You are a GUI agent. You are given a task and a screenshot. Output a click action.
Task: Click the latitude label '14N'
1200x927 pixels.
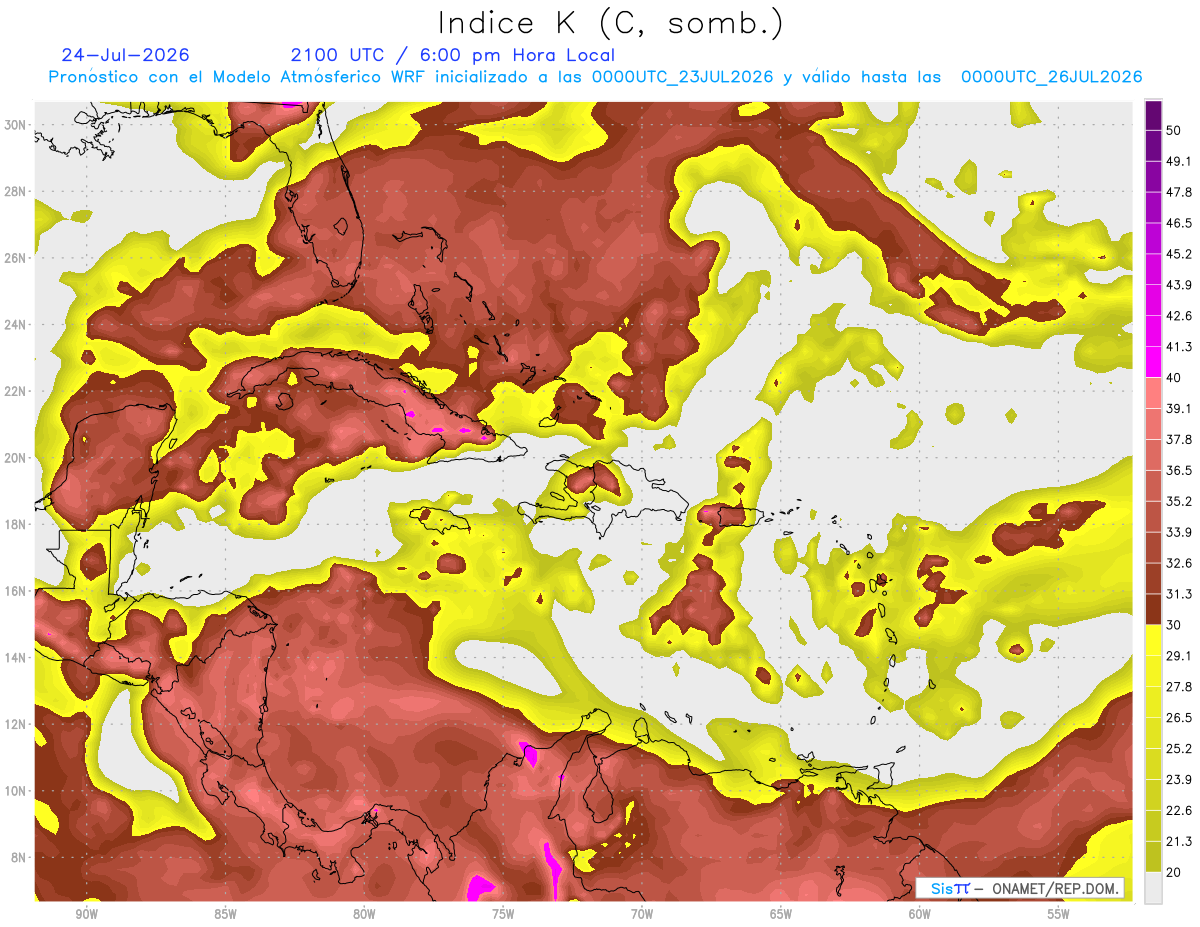coord(16,658)
